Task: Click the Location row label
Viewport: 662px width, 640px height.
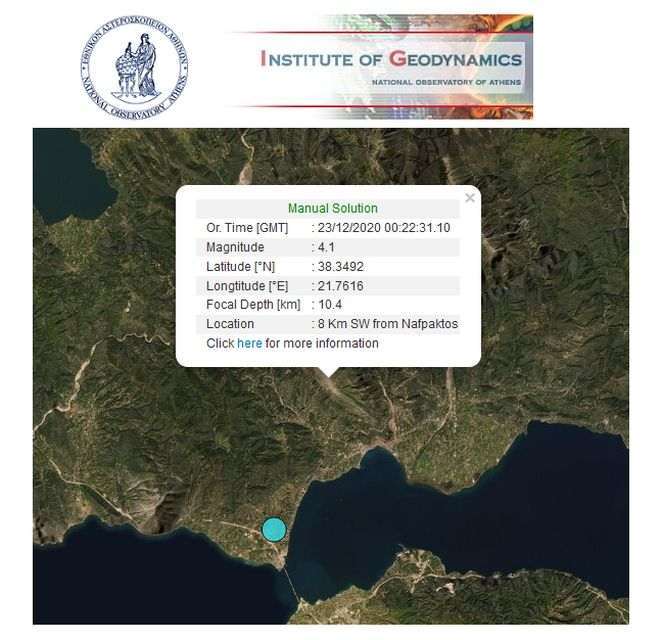Action: [x=230, y=324]
